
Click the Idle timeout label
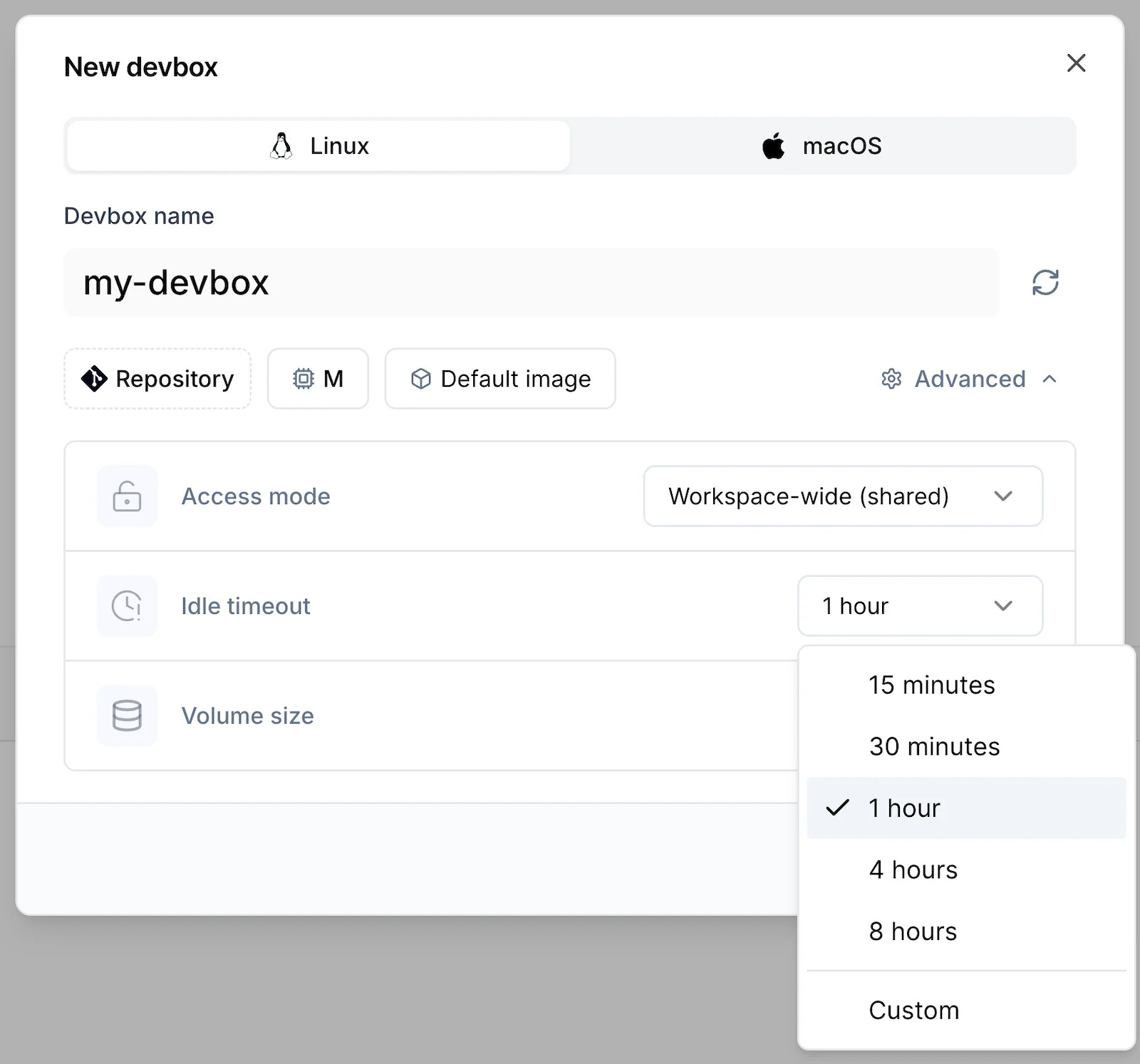246,606
